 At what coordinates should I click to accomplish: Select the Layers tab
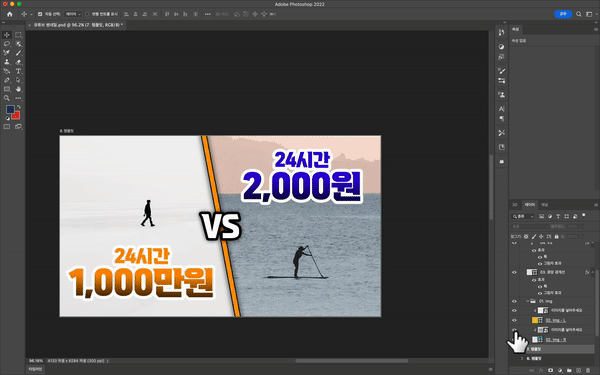[530, 205]
